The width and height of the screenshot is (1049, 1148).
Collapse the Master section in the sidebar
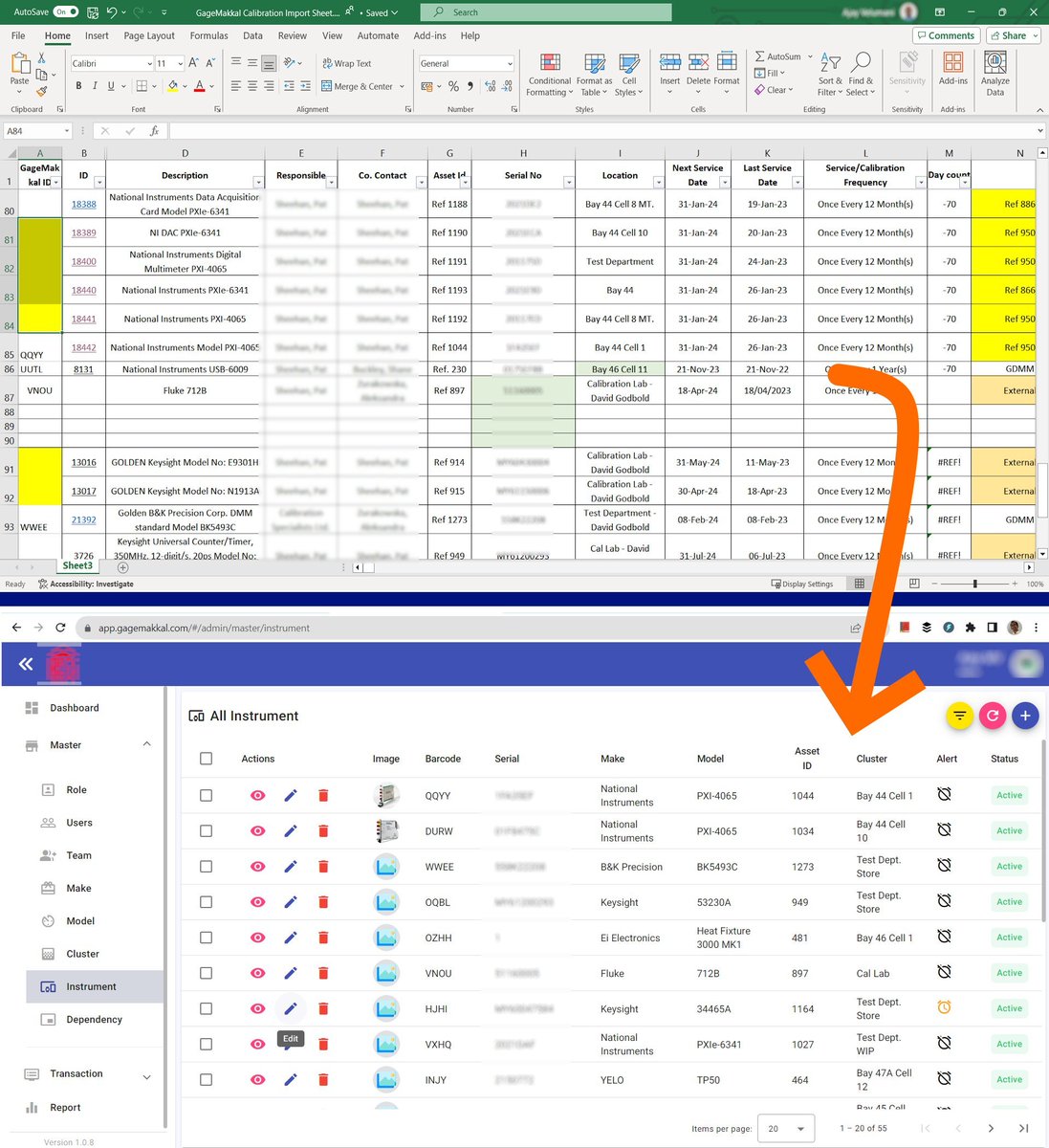coord(146,744)
